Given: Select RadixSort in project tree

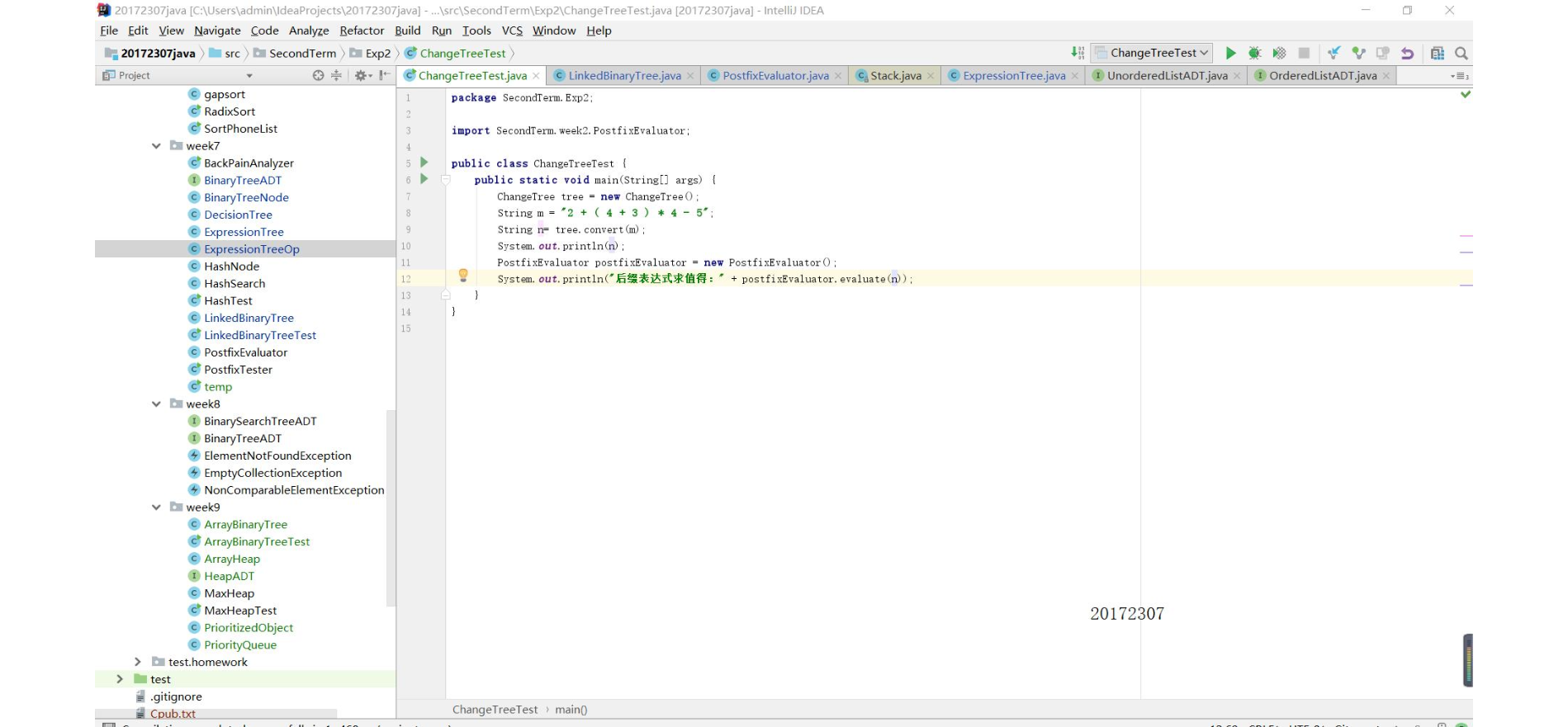Looking at the screenshot, I should coord(230,111).
